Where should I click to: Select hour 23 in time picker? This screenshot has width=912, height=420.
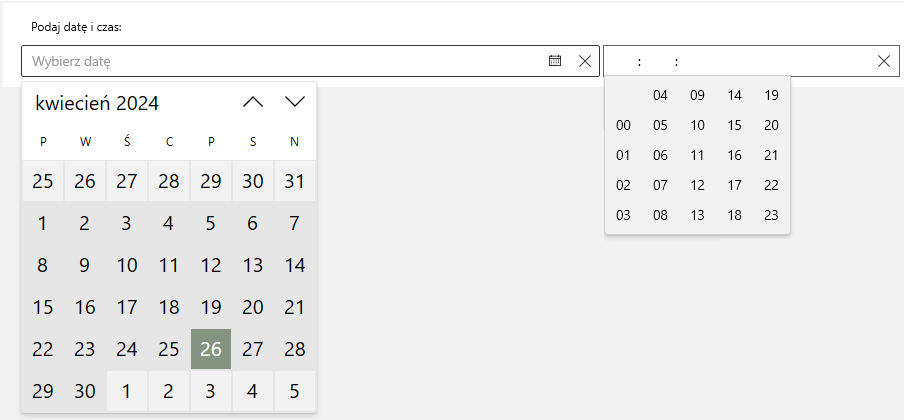(771, 215)
